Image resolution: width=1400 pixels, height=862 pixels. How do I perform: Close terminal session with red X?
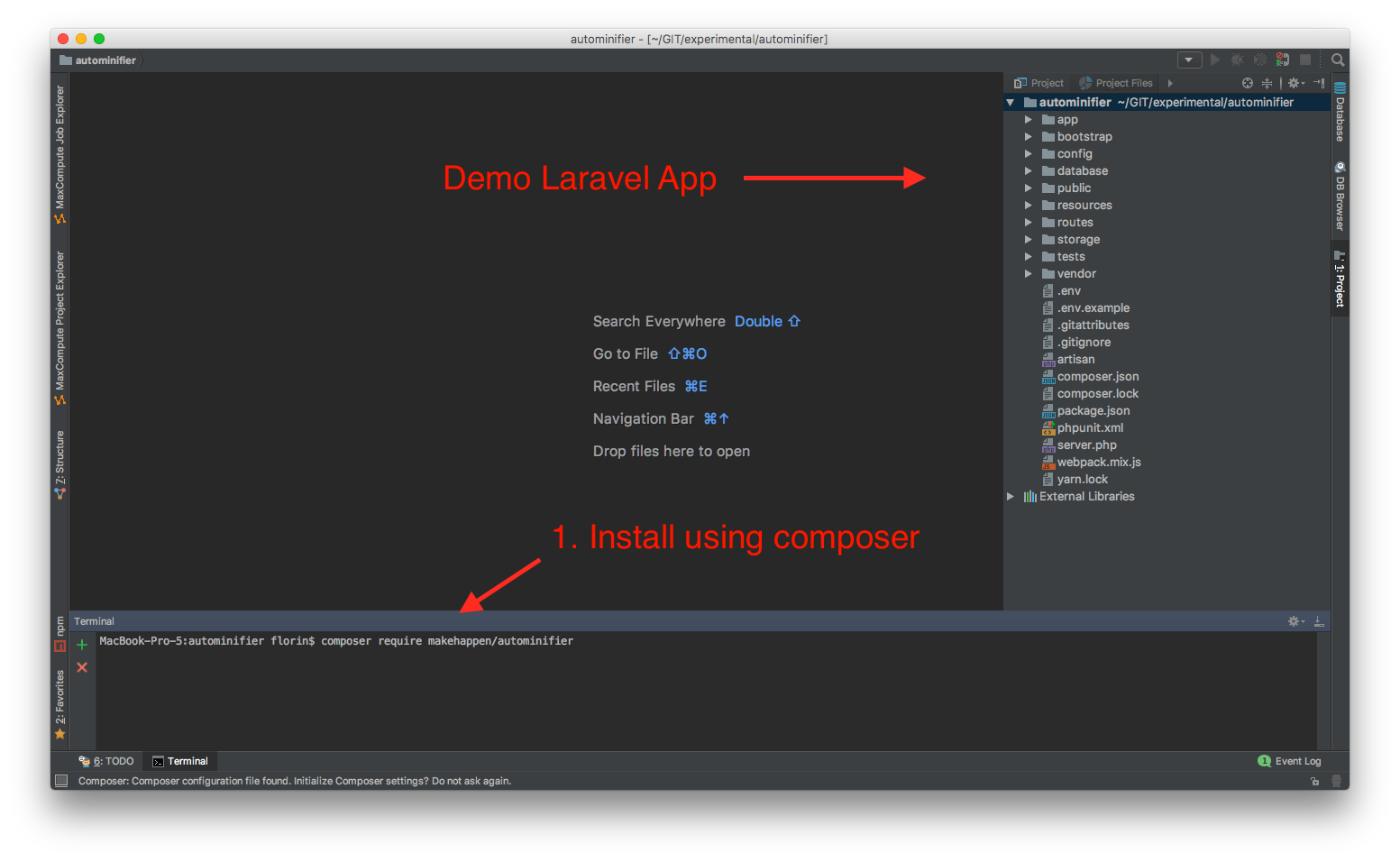(82, 667)
